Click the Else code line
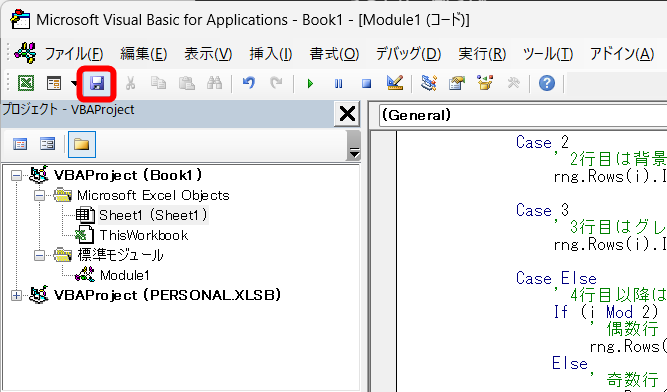This screenshot has height=392, width=667. [x=570, y=364]
